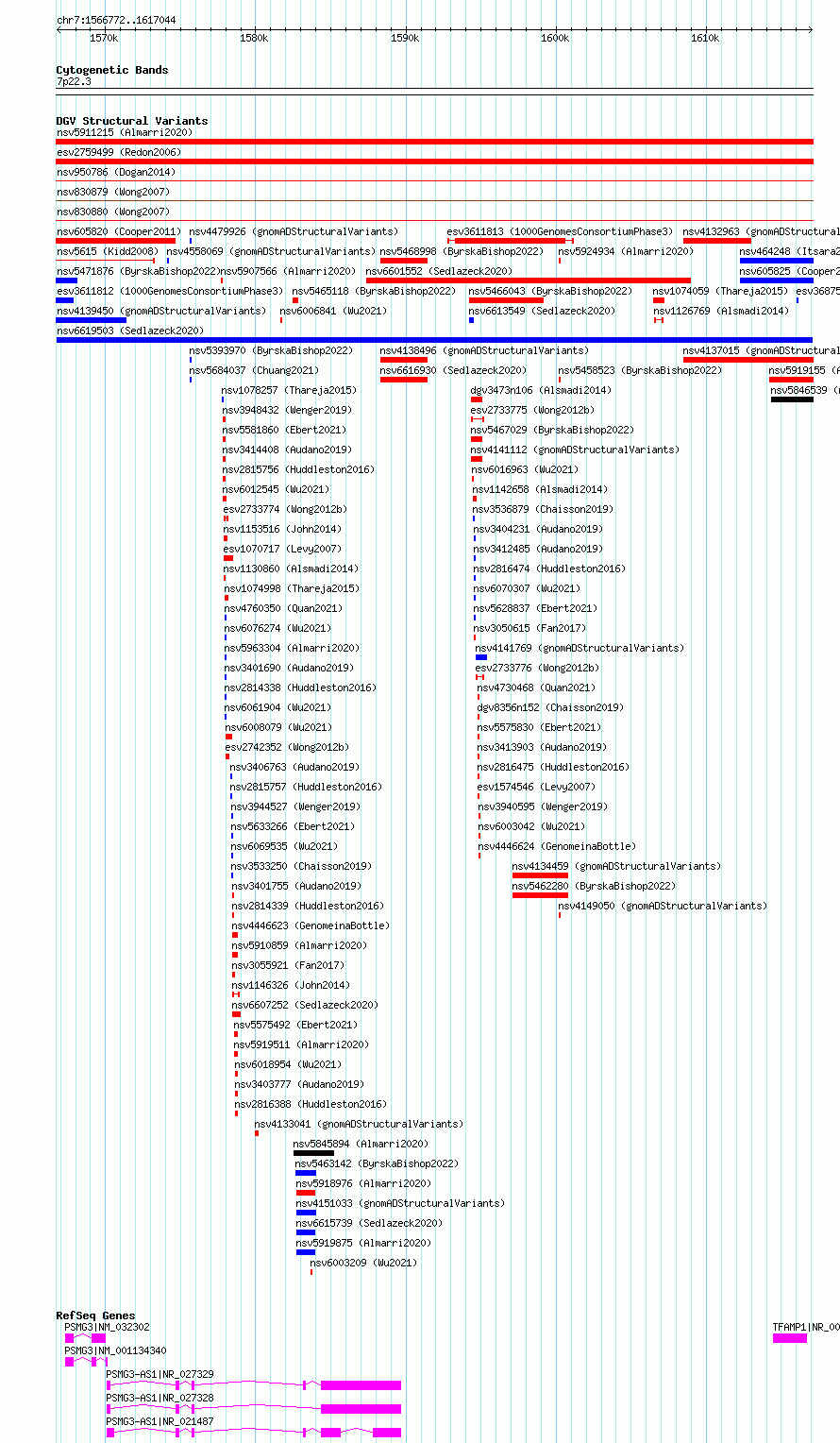The width and height of the screenshot is (840, 1443).
Task: Open variant nsv4149050 gnomAD label
Action: tap(663, 906)
